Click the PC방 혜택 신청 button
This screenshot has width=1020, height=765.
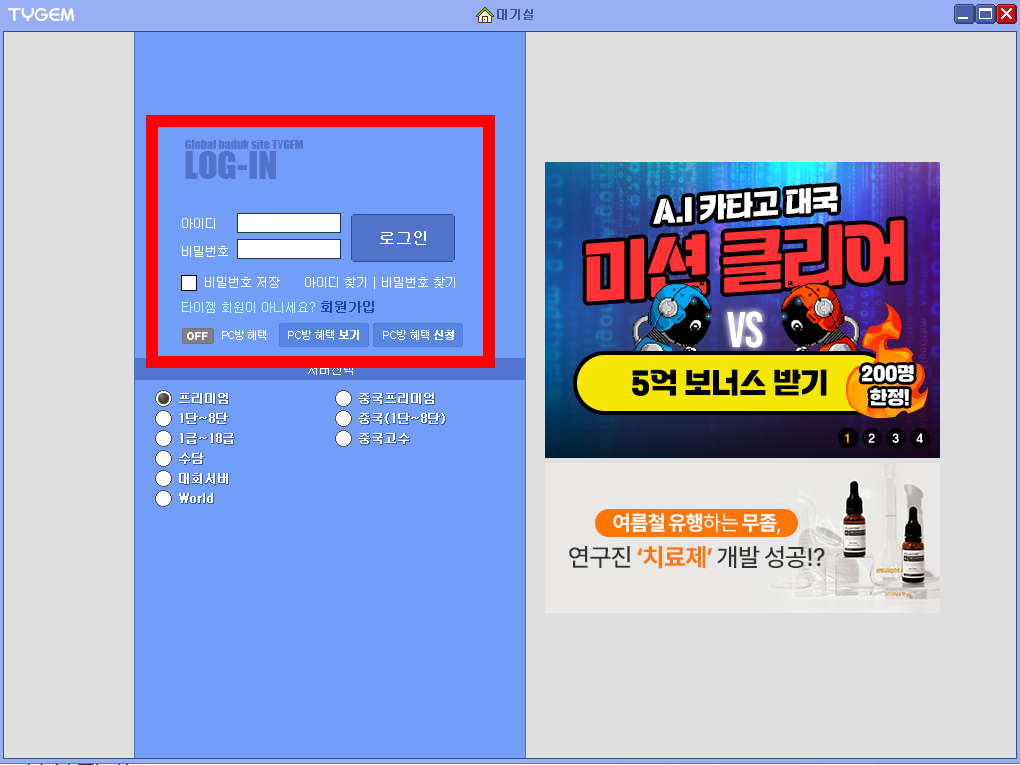point(417,334)
